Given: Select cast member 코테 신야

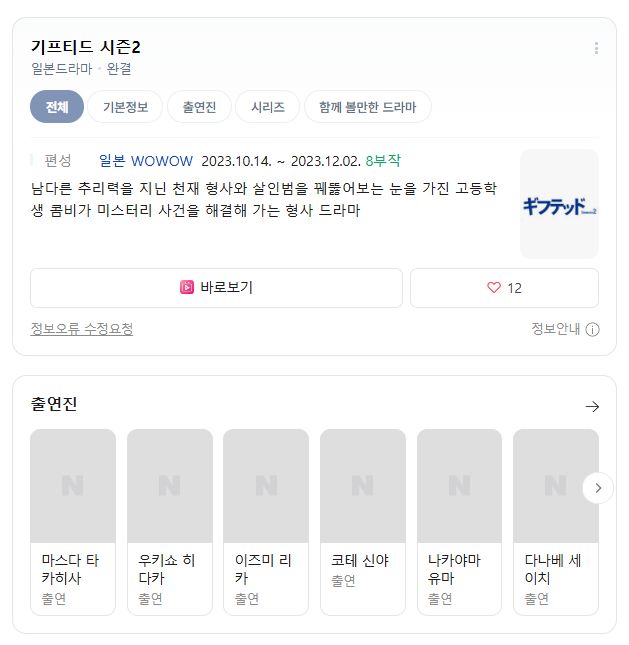Looking at the screenshot, I should (363, 522).
